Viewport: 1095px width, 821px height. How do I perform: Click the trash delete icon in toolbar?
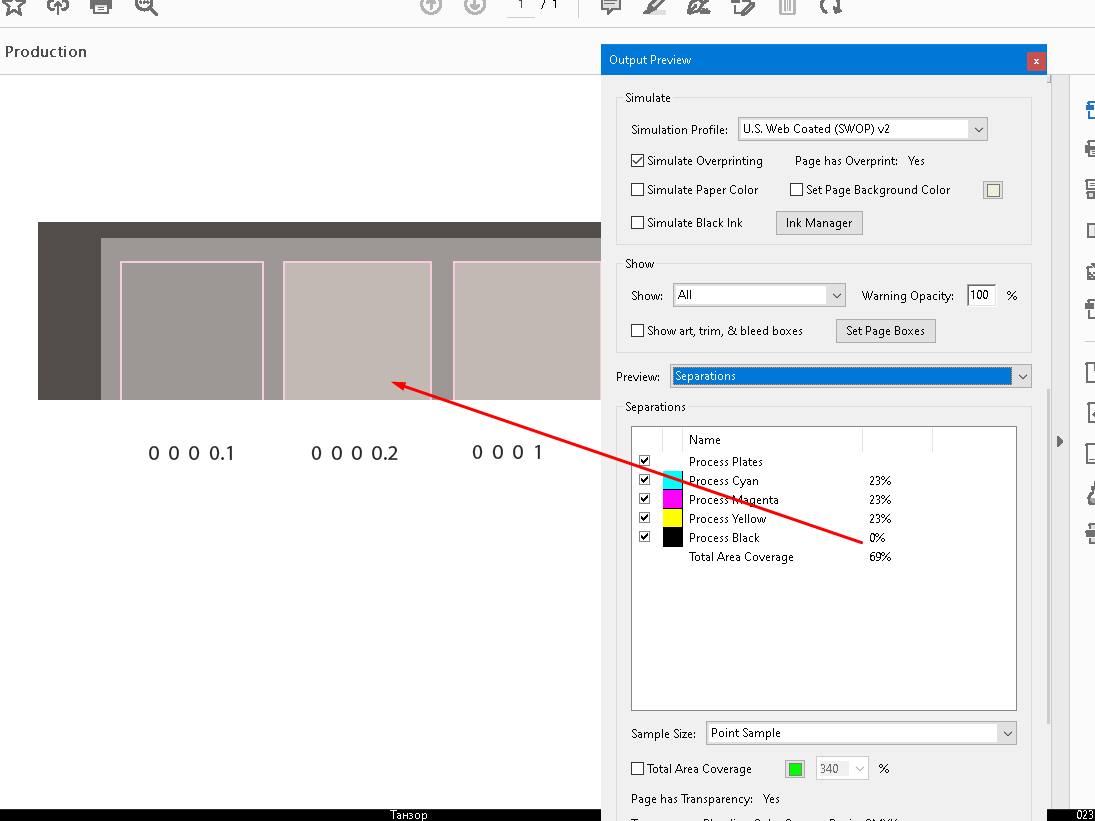click(787, 6)
